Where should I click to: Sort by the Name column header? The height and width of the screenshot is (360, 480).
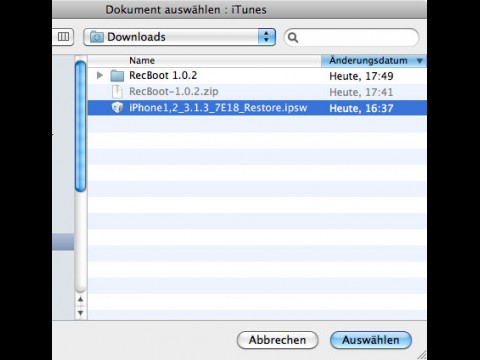tap(204, 61)
